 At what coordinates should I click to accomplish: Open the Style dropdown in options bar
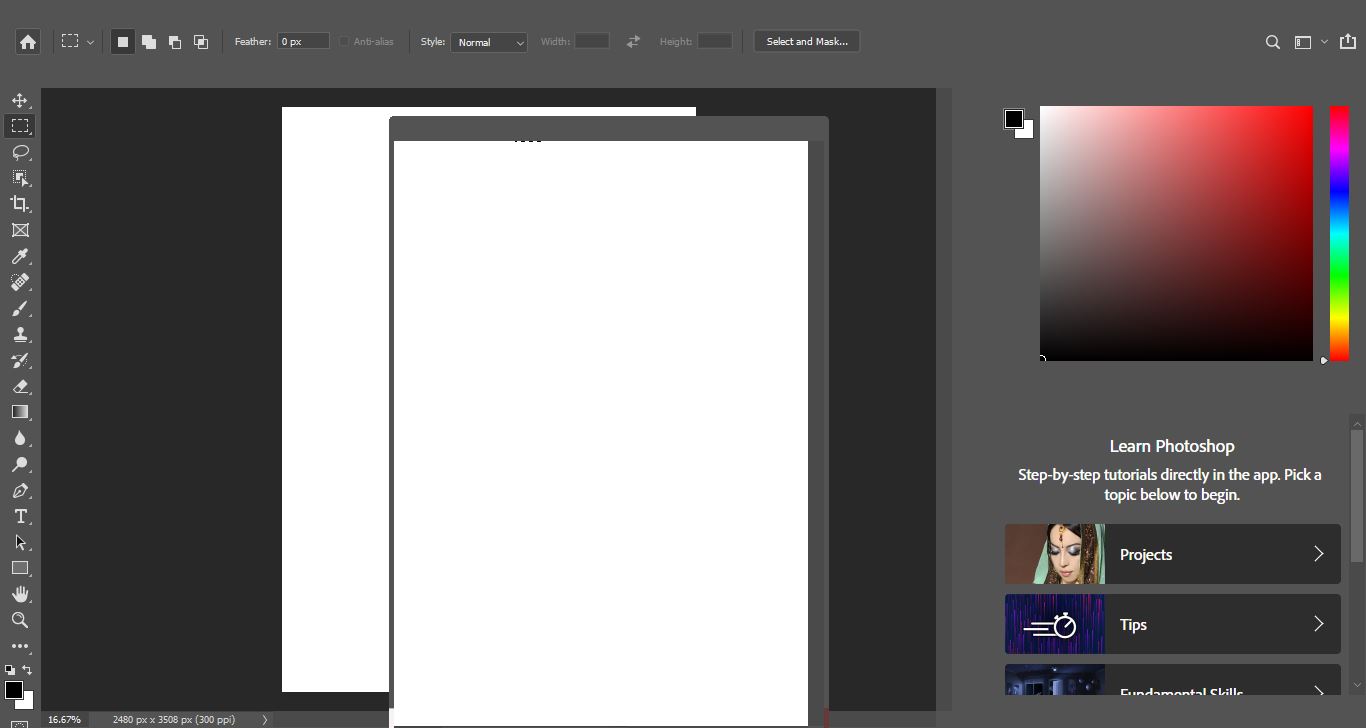(488, 42)
